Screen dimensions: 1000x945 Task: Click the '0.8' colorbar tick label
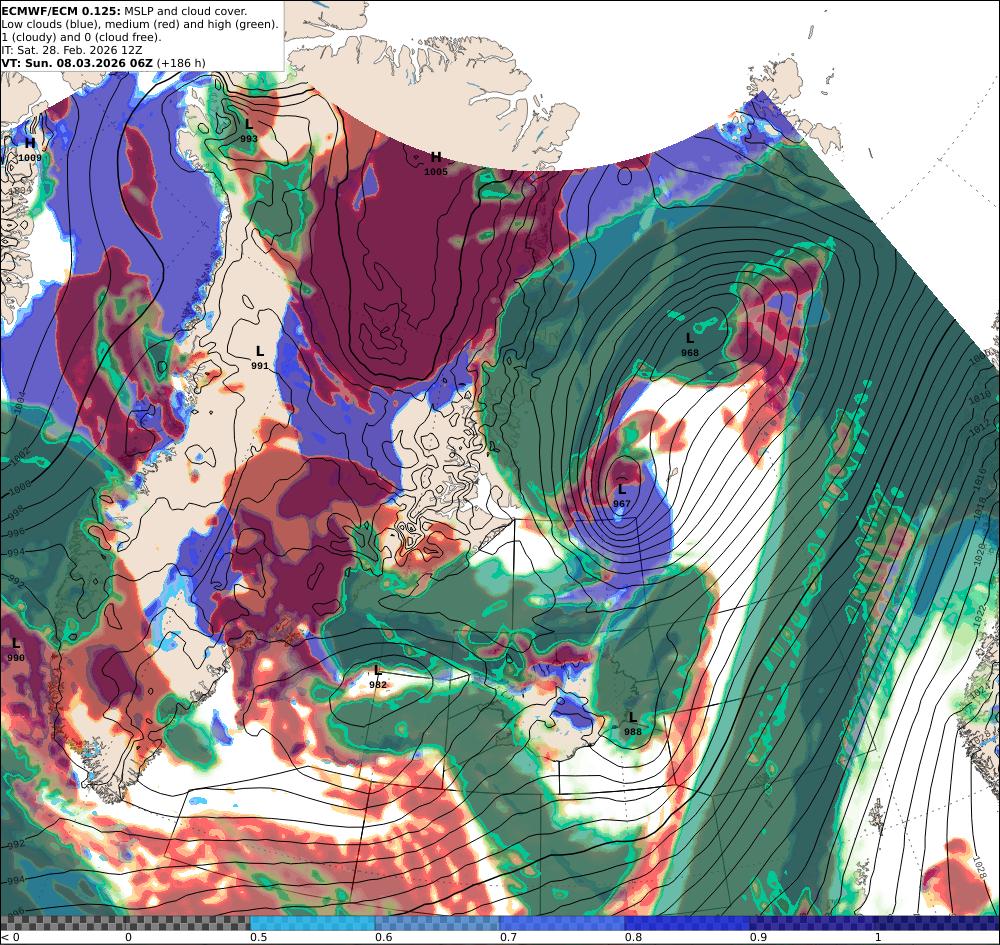(633, 937)
